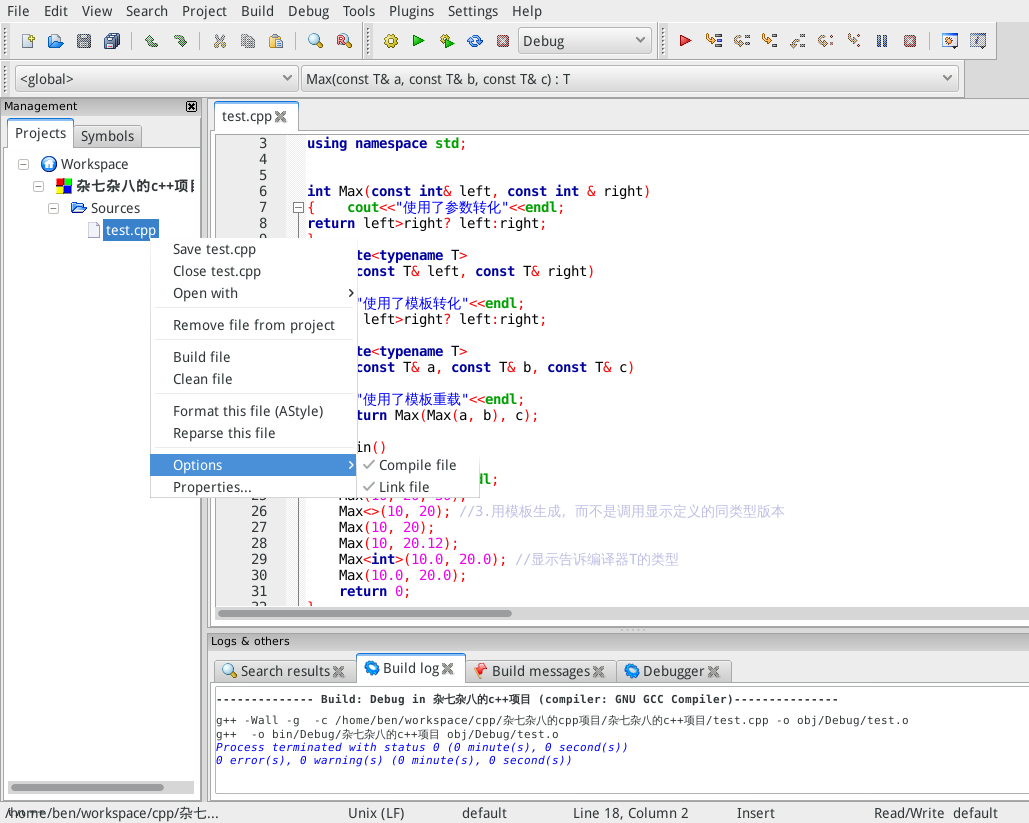Open the File menu
This screenshot has height=823, width=1029.
[18, 11]
